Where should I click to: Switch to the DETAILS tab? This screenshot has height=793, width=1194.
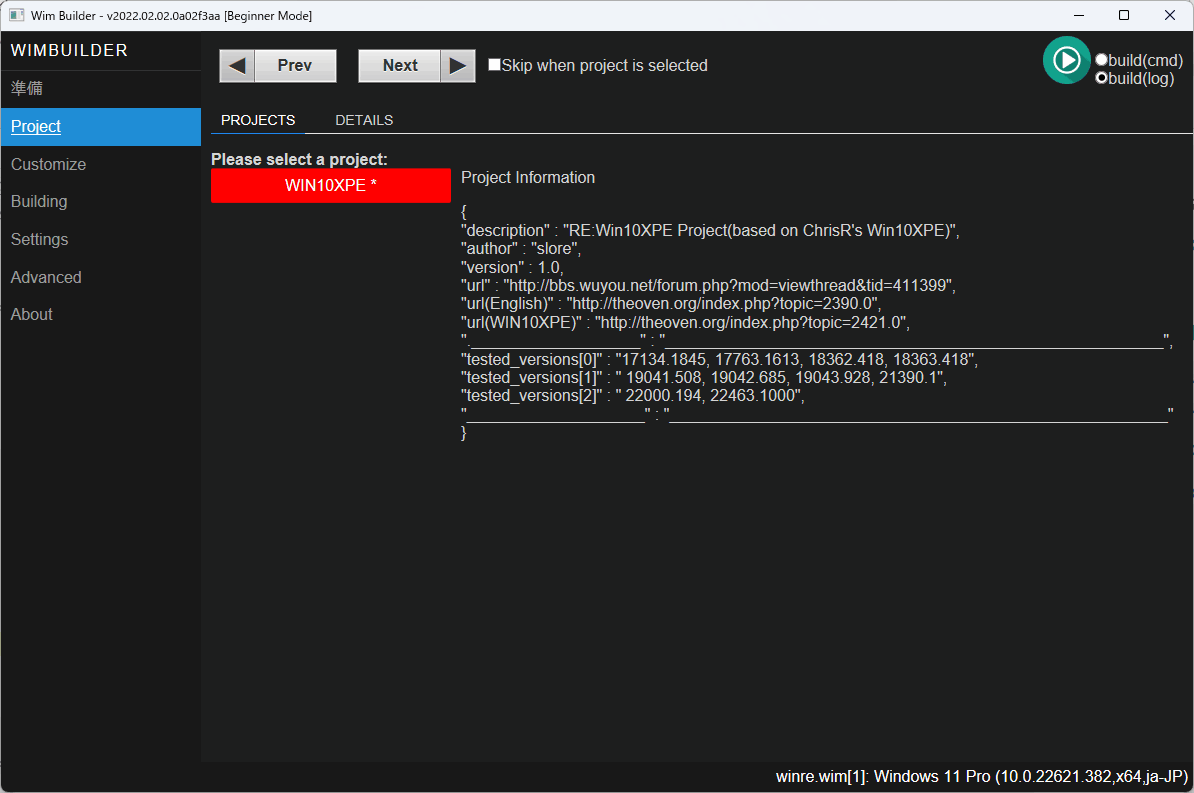(x=364, y=119)
